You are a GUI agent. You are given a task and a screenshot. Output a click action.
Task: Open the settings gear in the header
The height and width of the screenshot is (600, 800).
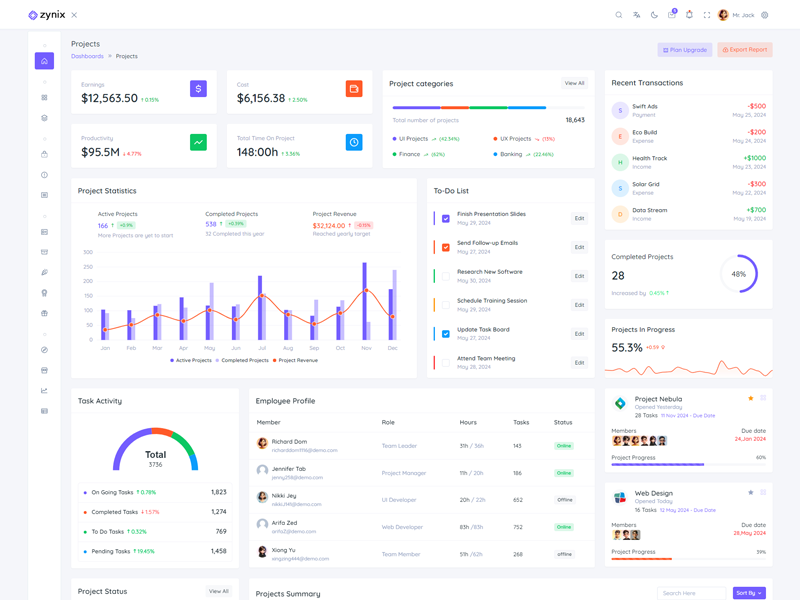[x=765, y=15]
